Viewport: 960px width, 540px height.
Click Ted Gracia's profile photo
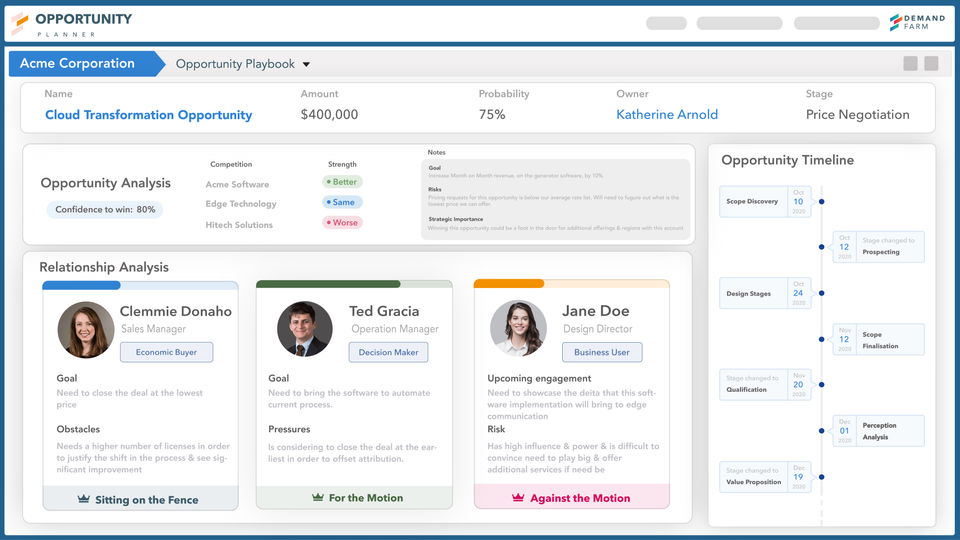pos(304,329)
